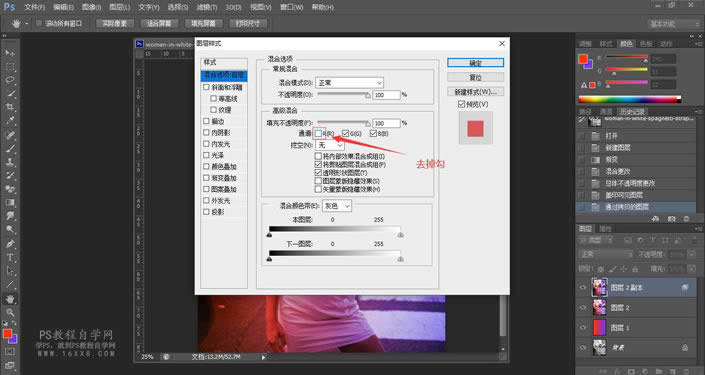Enable 描边 style checkbox
Image resolution: width=705 pixels, height=375 pixels.
coord(206,121)
